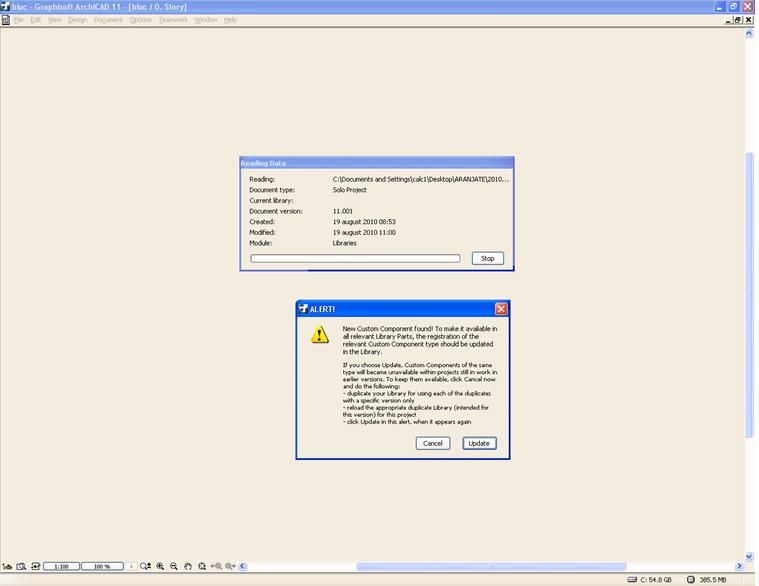
Task: Select the Pan hand tool
Action: tap(188, 566)
